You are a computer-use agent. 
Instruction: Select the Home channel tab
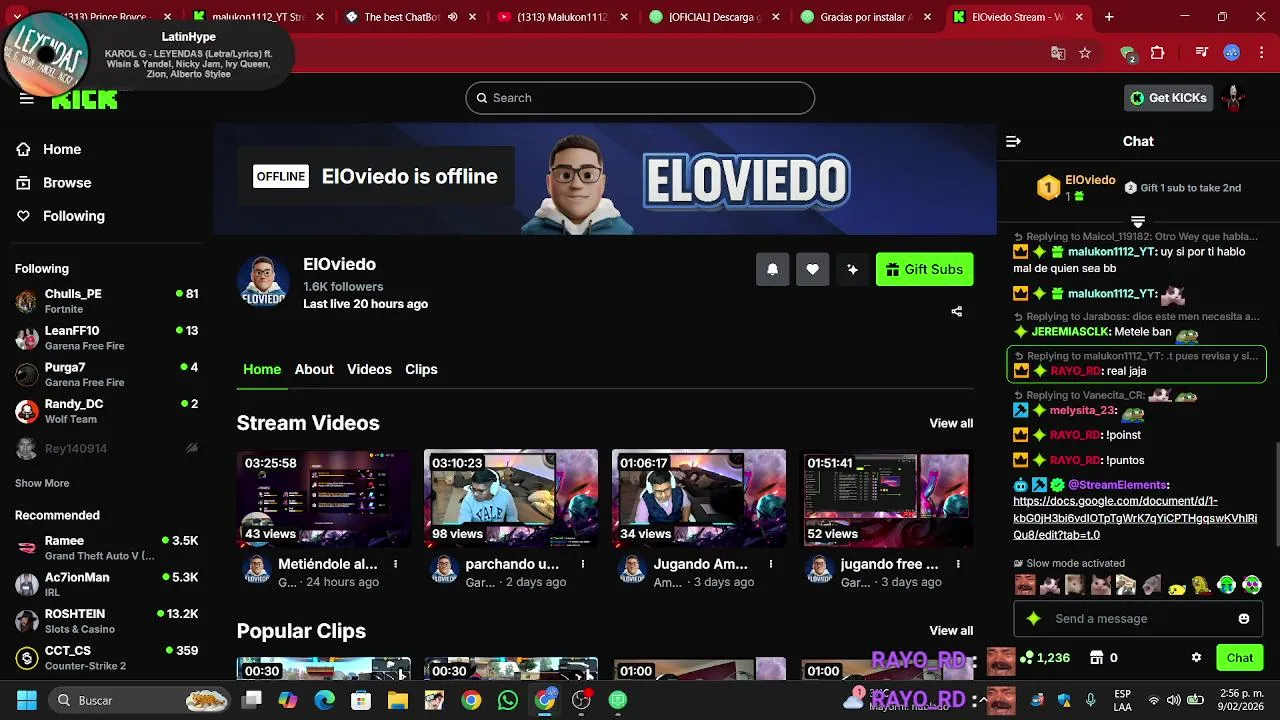pyautogui.click(x=262, y=369)
